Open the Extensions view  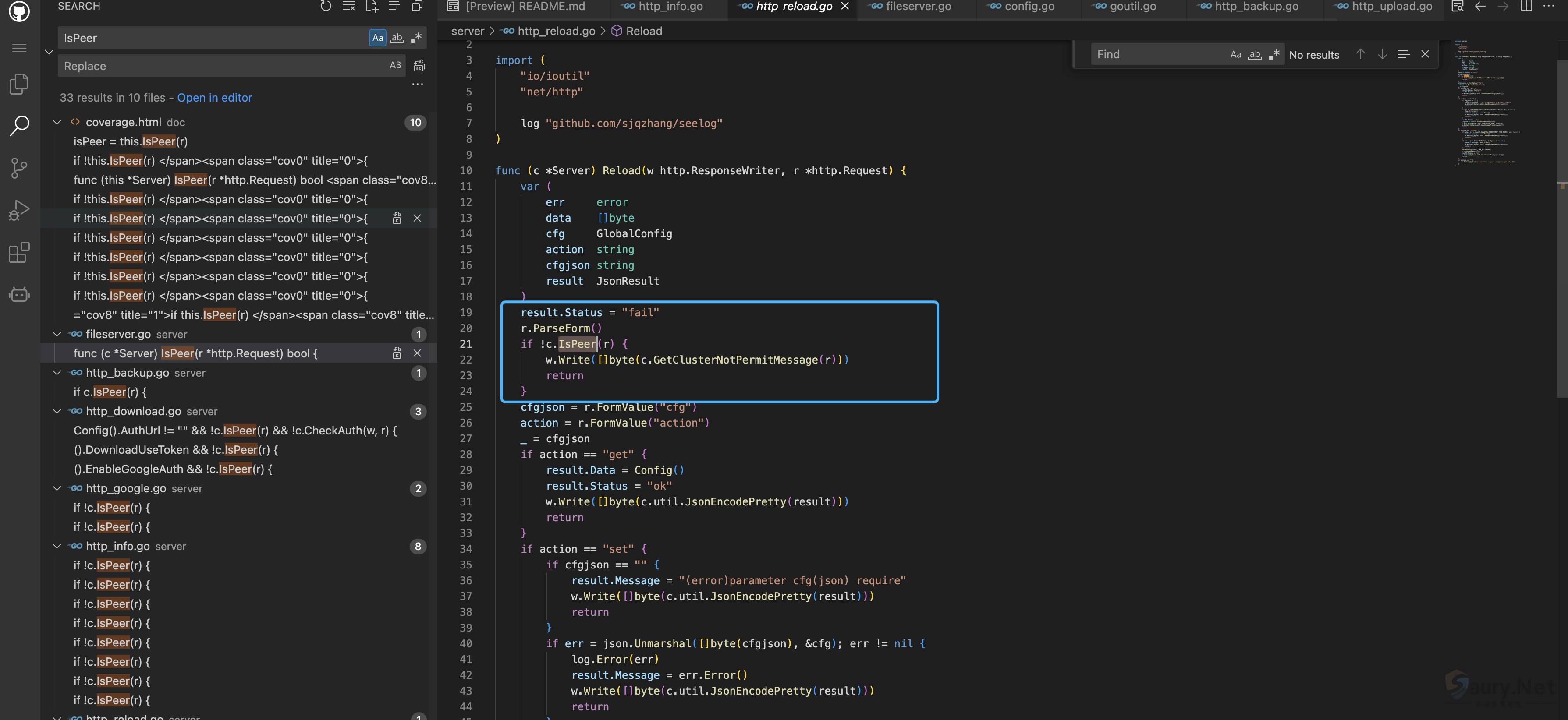19,252
